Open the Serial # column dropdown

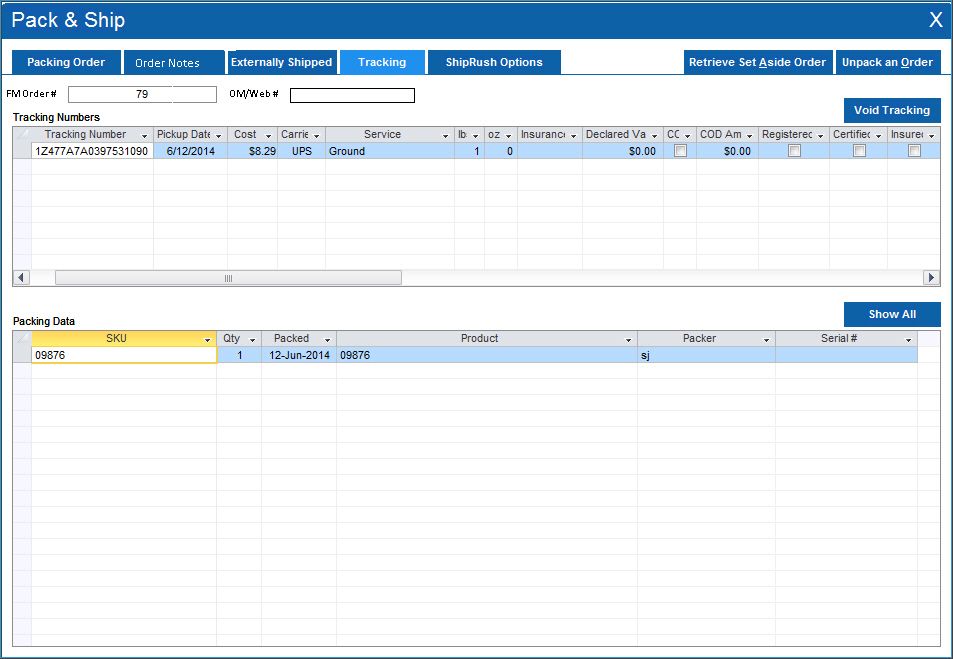pyautogui.click(x=908, y=340)
